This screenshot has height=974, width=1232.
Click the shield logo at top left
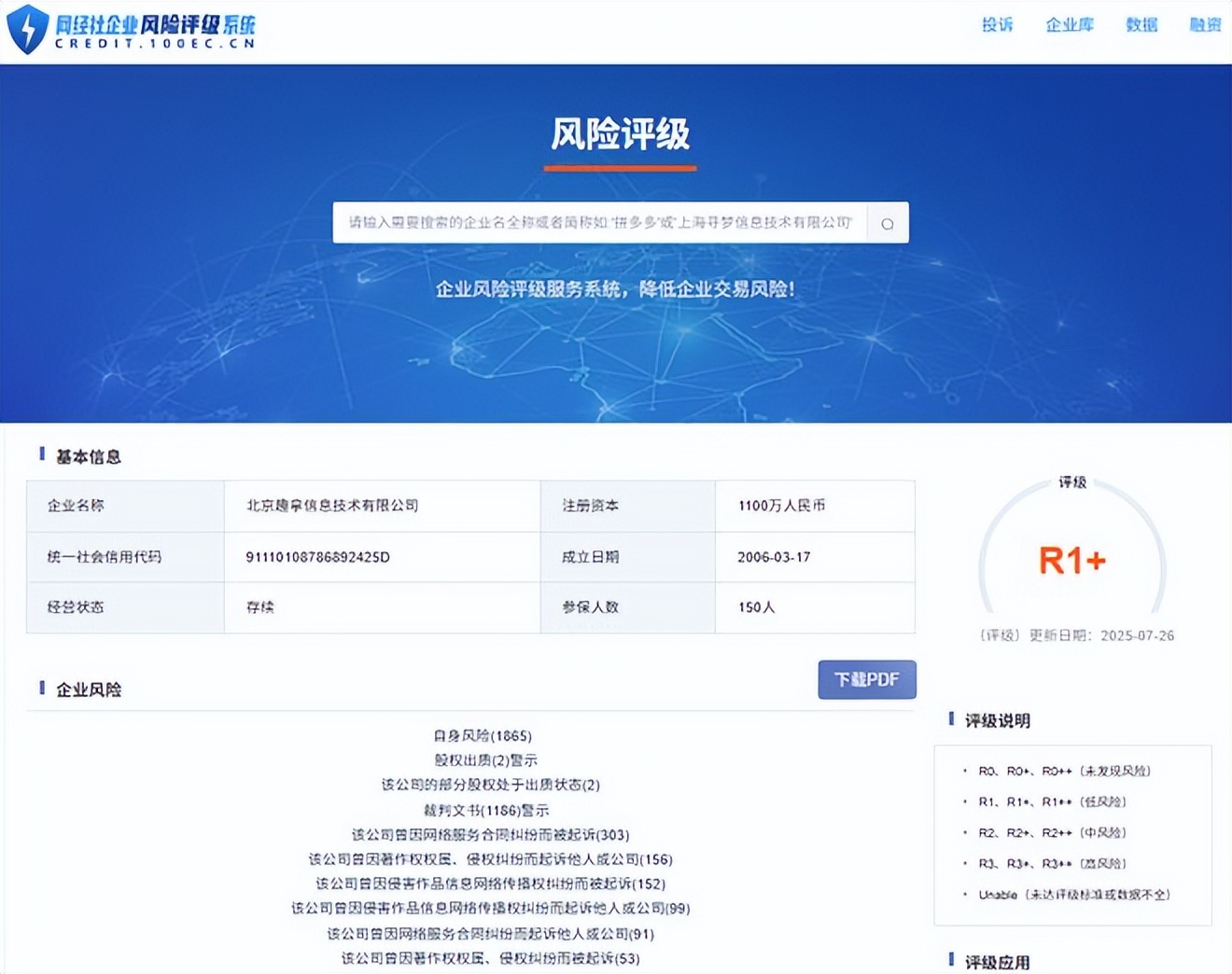coord(27,29)
